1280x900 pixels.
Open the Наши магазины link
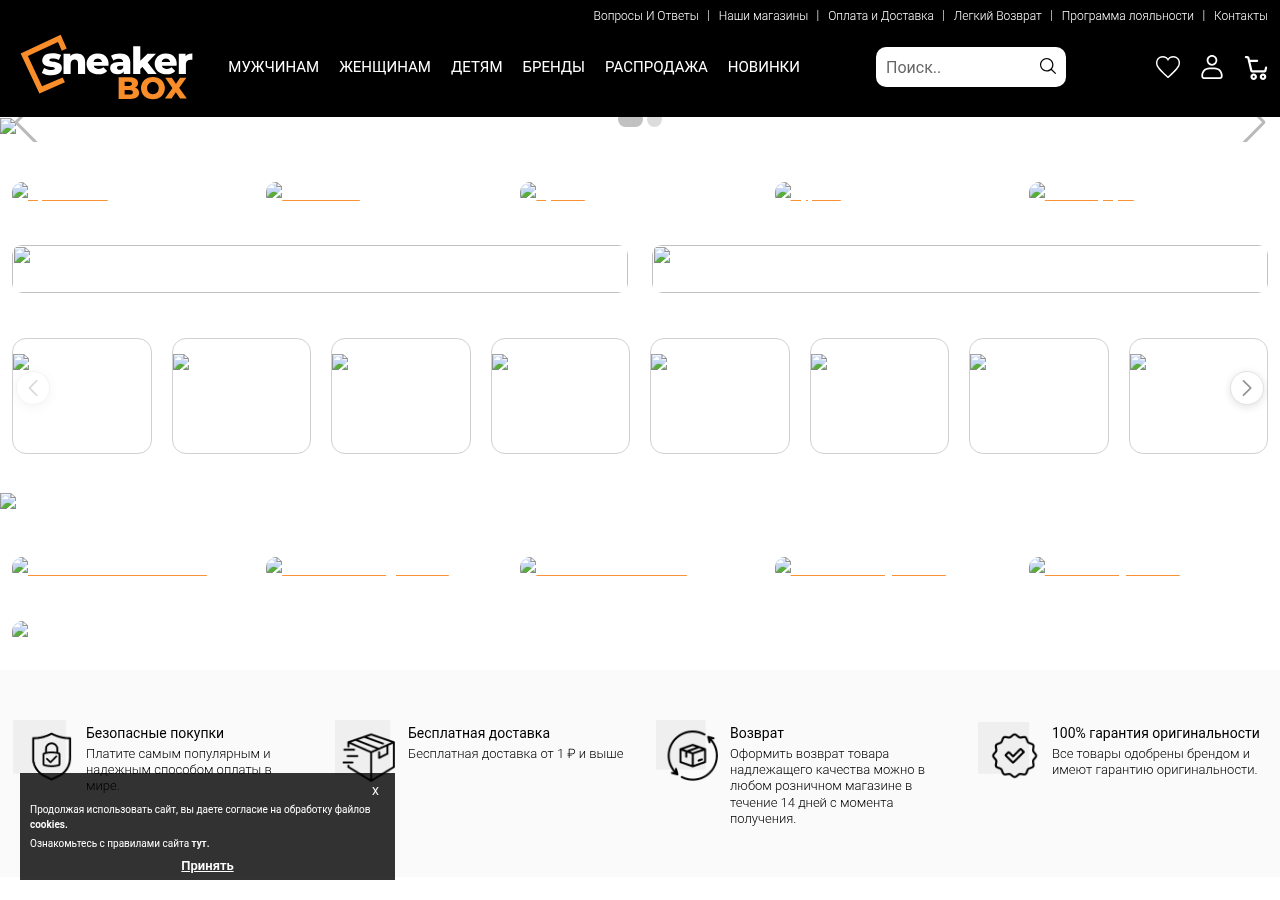pos(763,16)
